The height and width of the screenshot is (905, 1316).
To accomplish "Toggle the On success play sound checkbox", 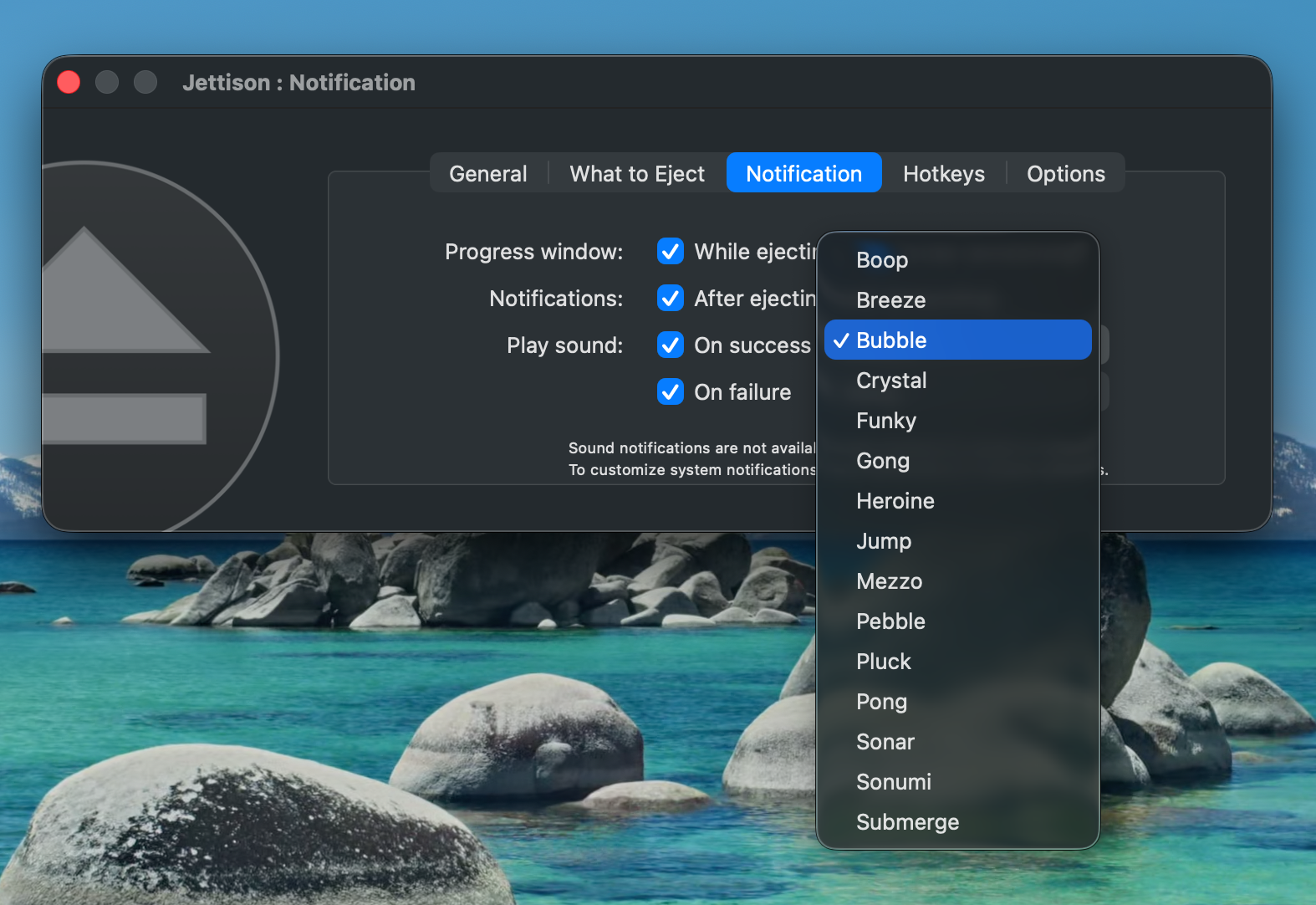I will coord(671,345).
